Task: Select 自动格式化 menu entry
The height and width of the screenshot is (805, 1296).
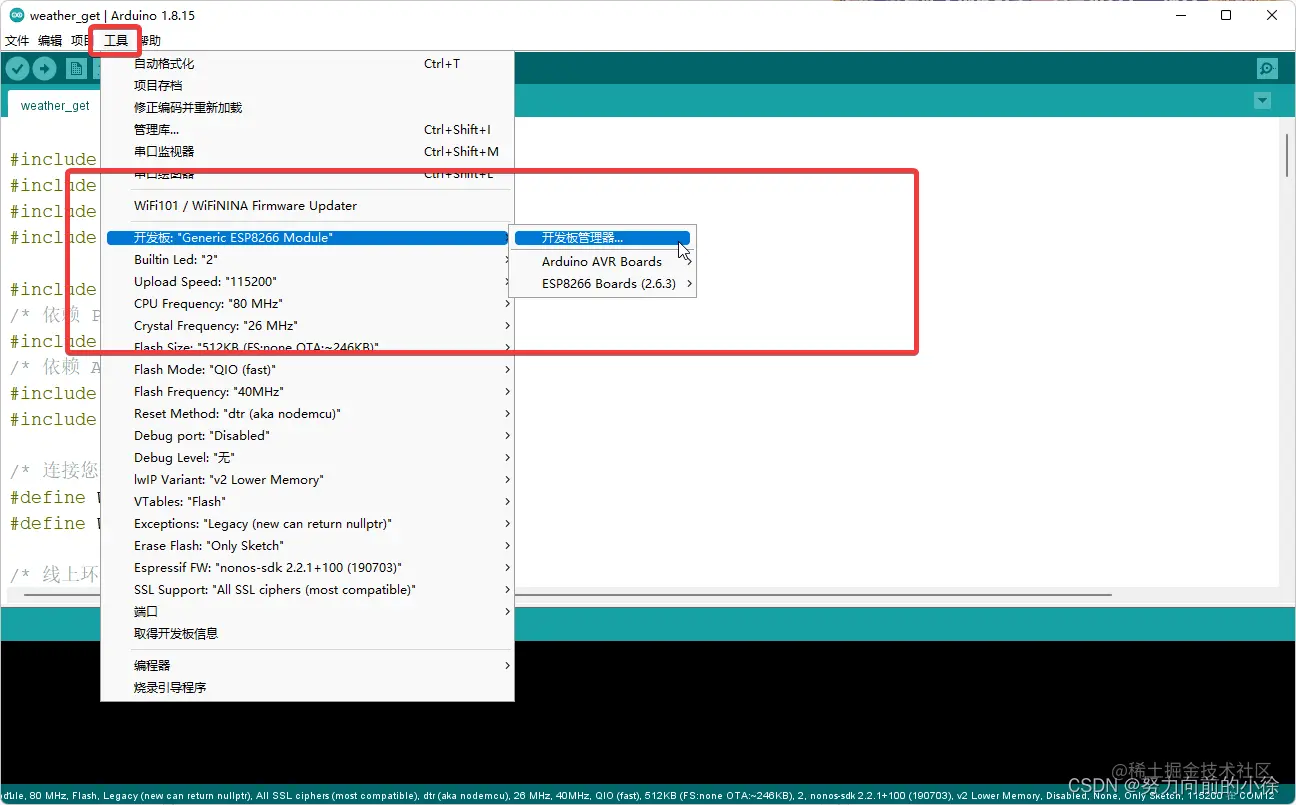Action: [307, 63]
